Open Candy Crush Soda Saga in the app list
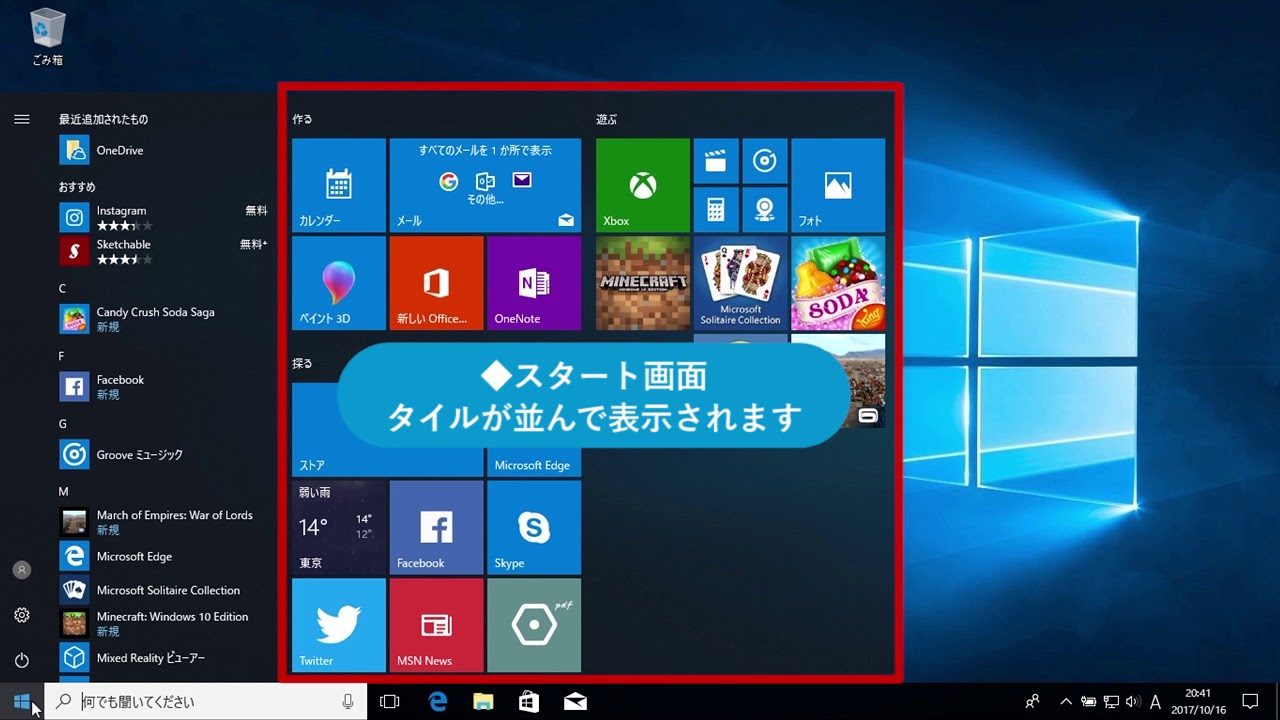This screenshot has height=720, width=1280. pyautogui.click(x=163, y=319)
